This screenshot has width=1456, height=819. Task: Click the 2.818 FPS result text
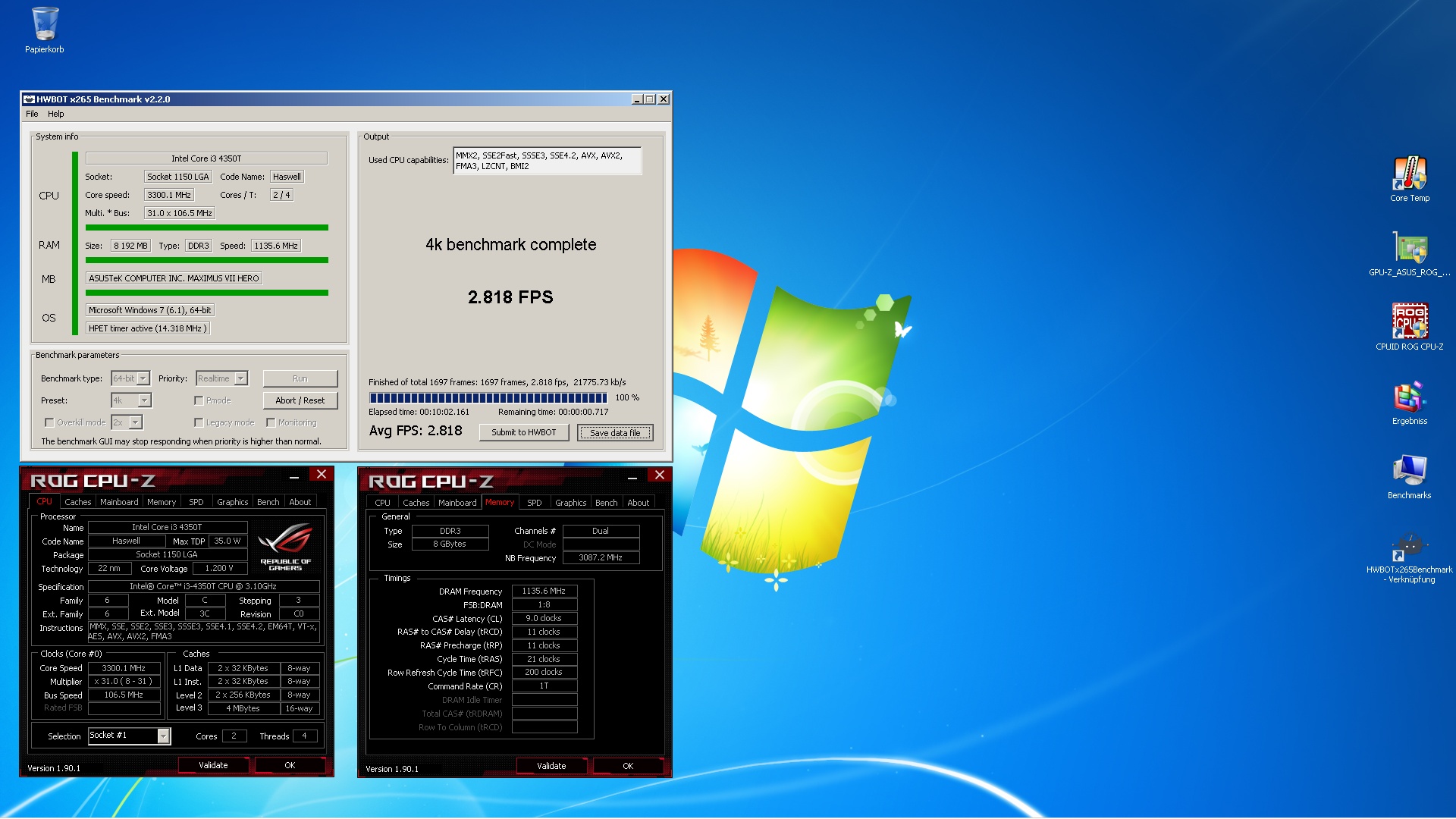[x=510, y=297]
